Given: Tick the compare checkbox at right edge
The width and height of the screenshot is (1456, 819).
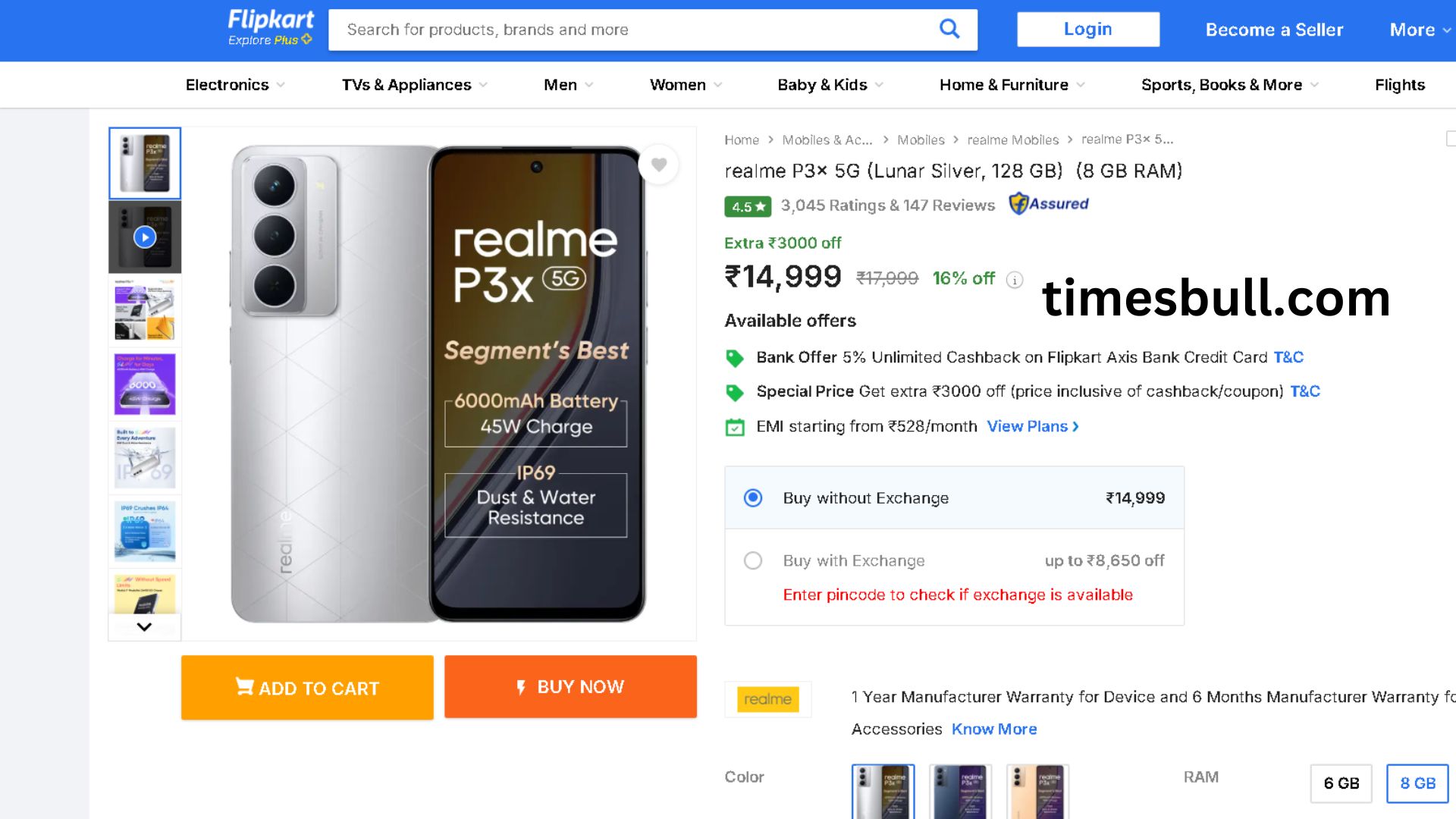Looking at the screenshot, I should point(1451,139).
